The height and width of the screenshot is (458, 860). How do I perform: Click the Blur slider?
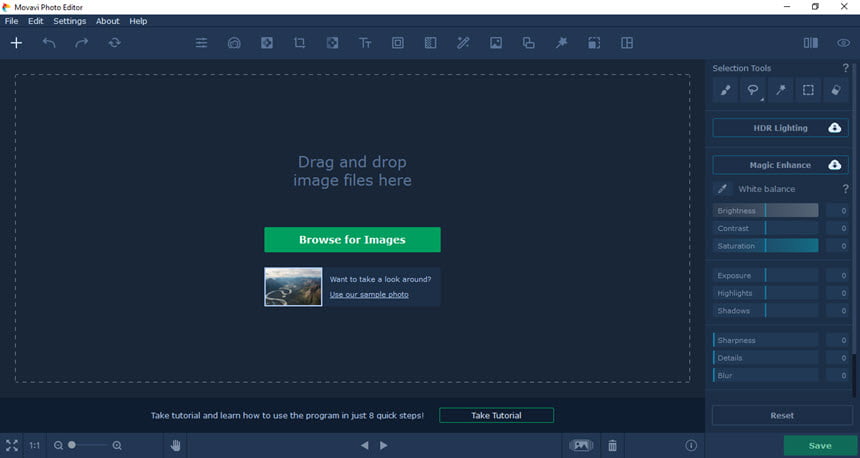pos(766,375)
